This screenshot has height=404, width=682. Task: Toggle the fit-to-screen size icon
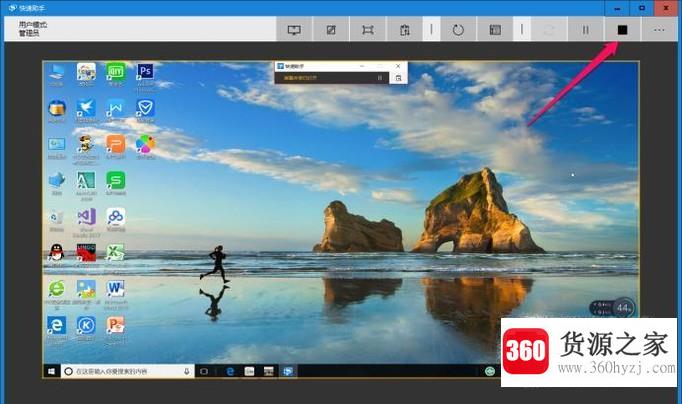point(368,30)
